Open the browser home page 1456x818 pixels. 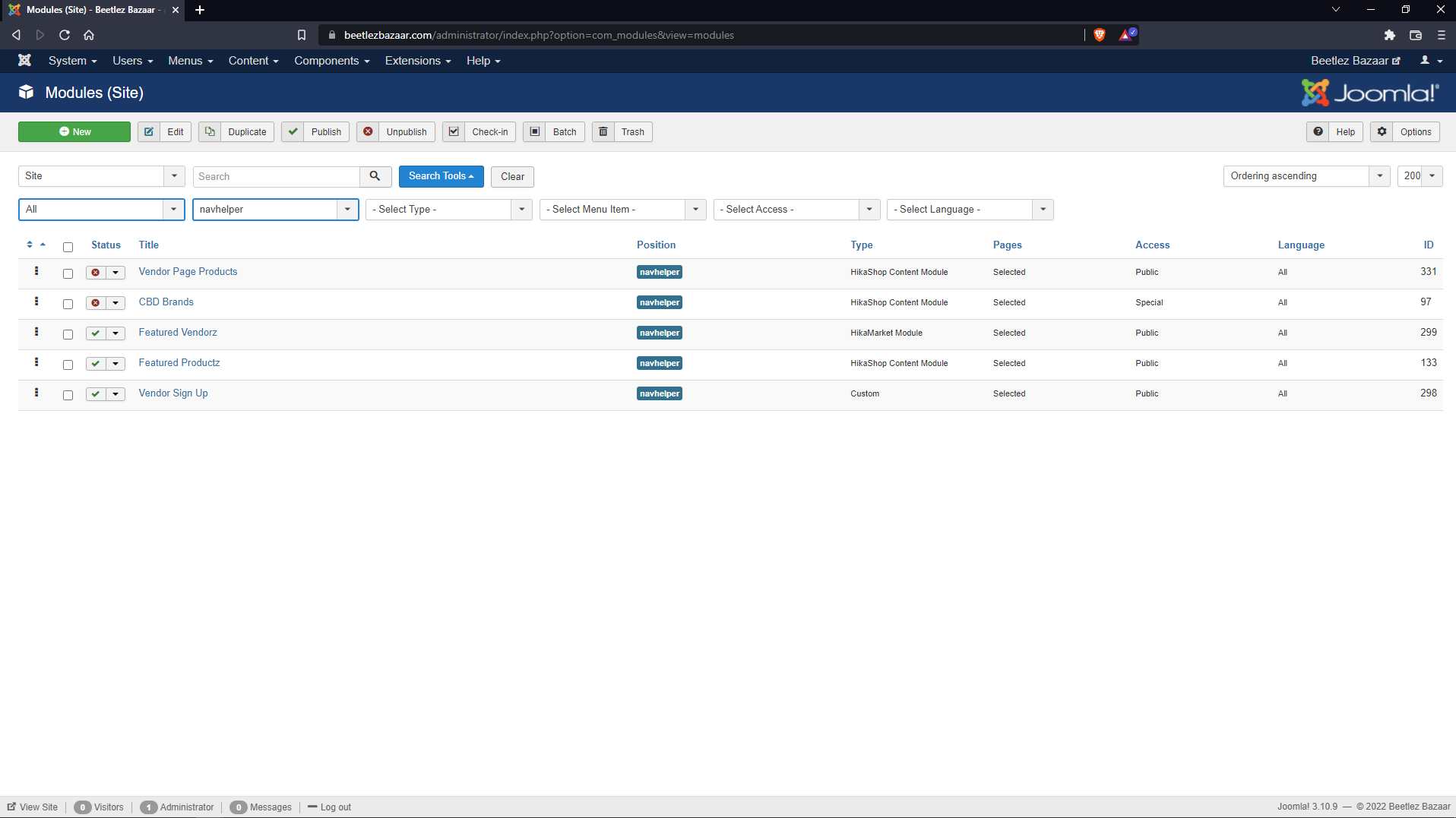[89, 35]
